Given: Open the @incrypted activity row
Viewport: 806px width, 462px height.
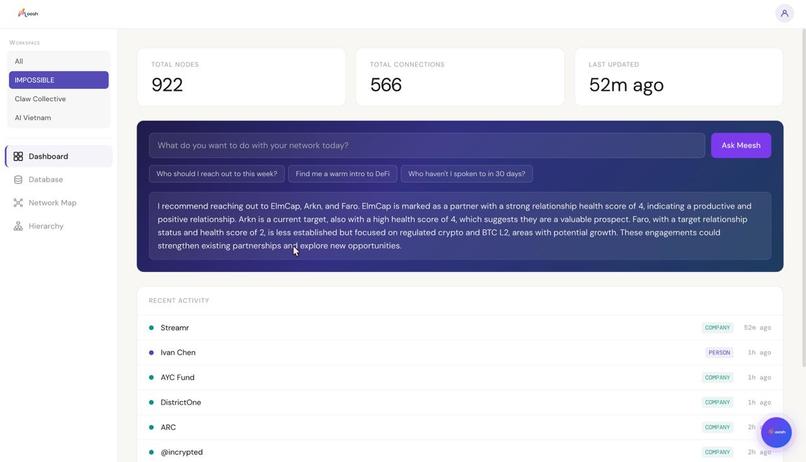Looking at the screenshot, I should [460, 452].
